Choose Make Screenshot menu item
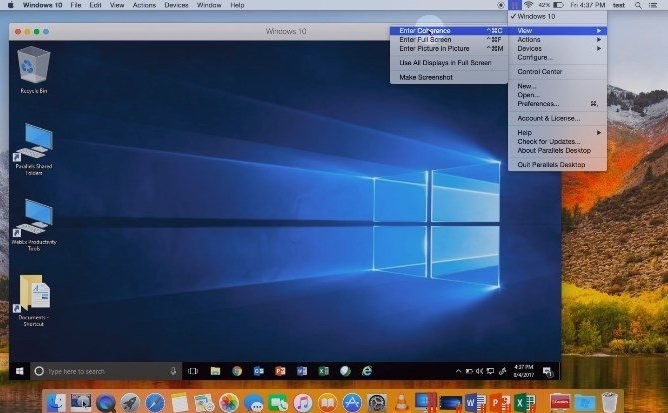The height and width of the screenshot is (413, 668). click(x=426, y=77)
